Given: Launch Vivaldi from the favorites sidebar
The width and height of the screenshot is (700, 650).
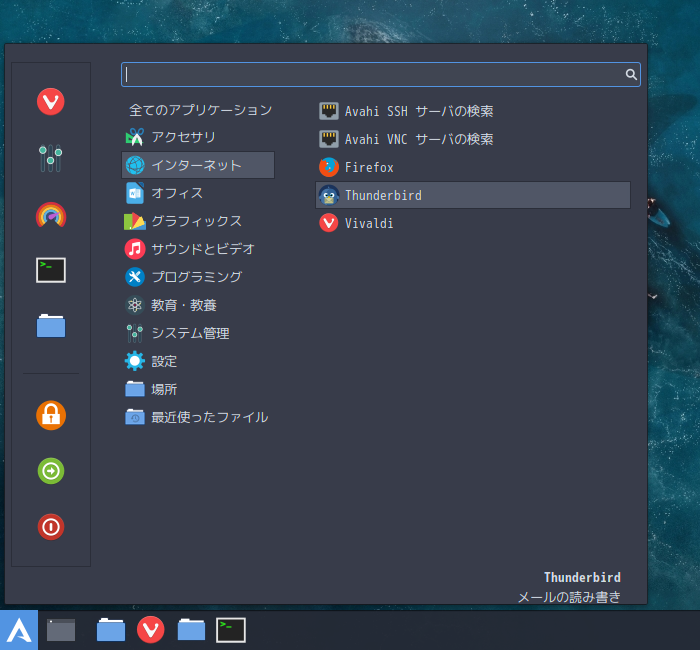Looking at the screenshot, I should click(x=50, y=102).
